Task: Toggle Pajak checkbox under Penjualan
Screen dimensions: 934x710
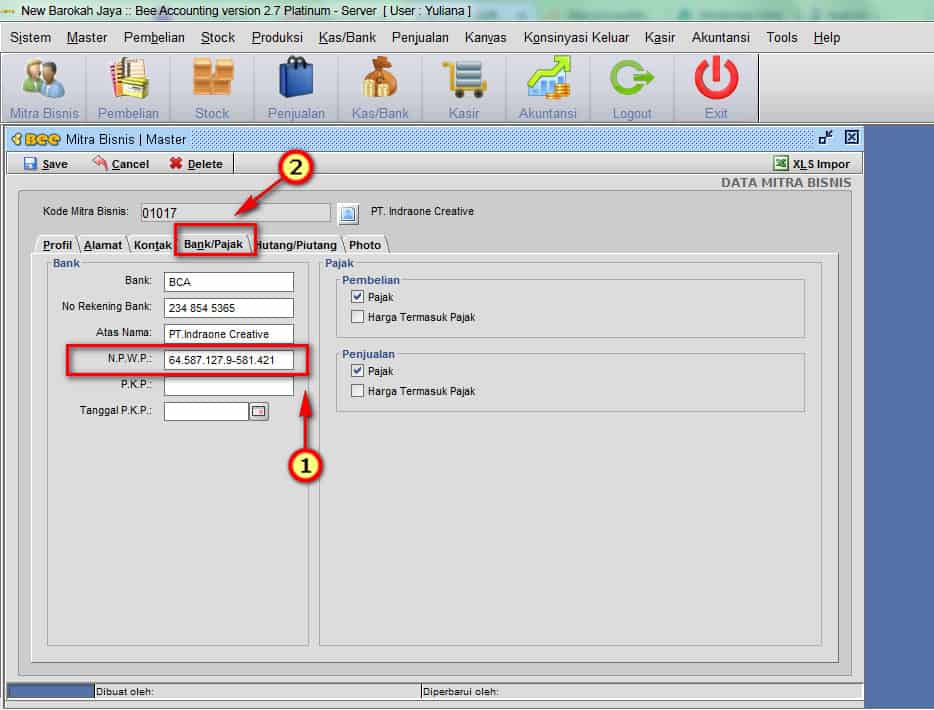Action: coord(357,371)
